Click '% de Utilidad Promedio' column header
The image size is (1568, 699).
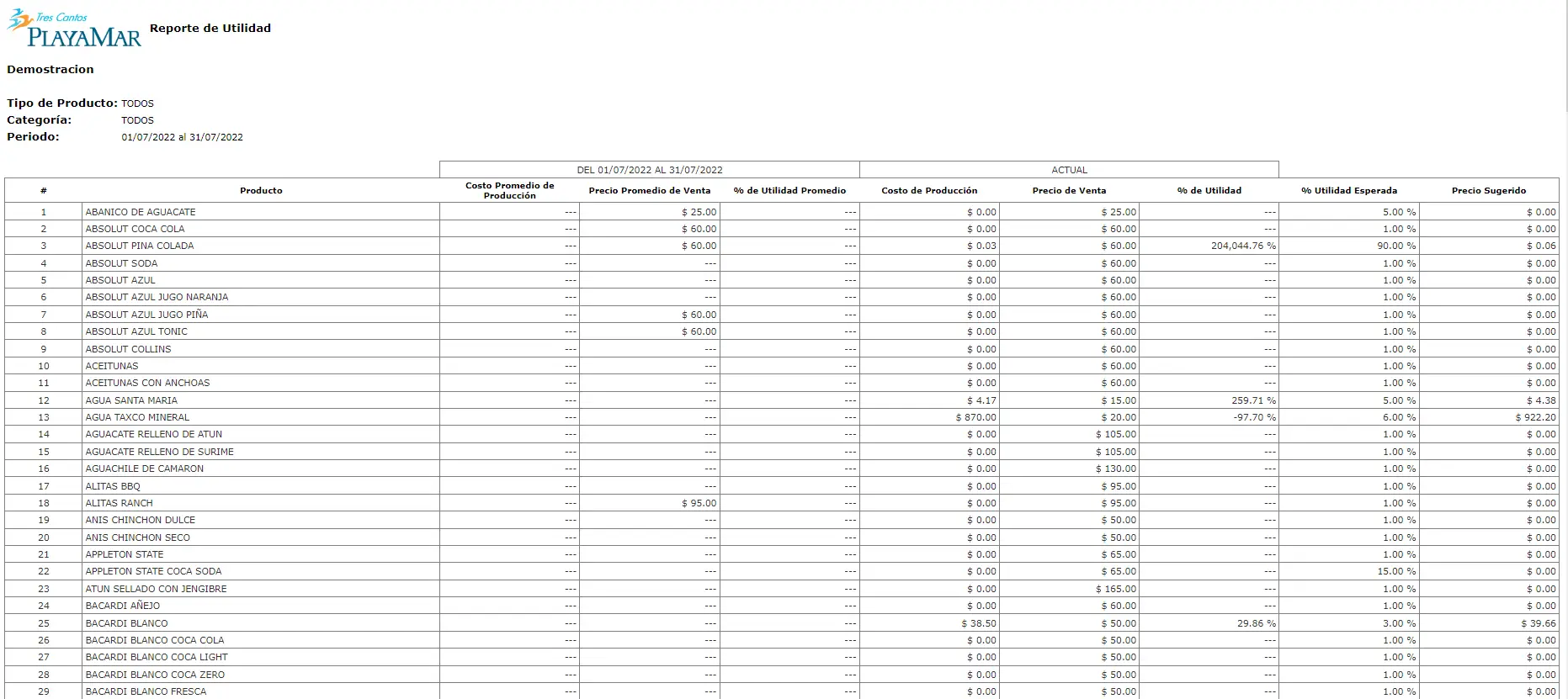click(x=789, y=190)
